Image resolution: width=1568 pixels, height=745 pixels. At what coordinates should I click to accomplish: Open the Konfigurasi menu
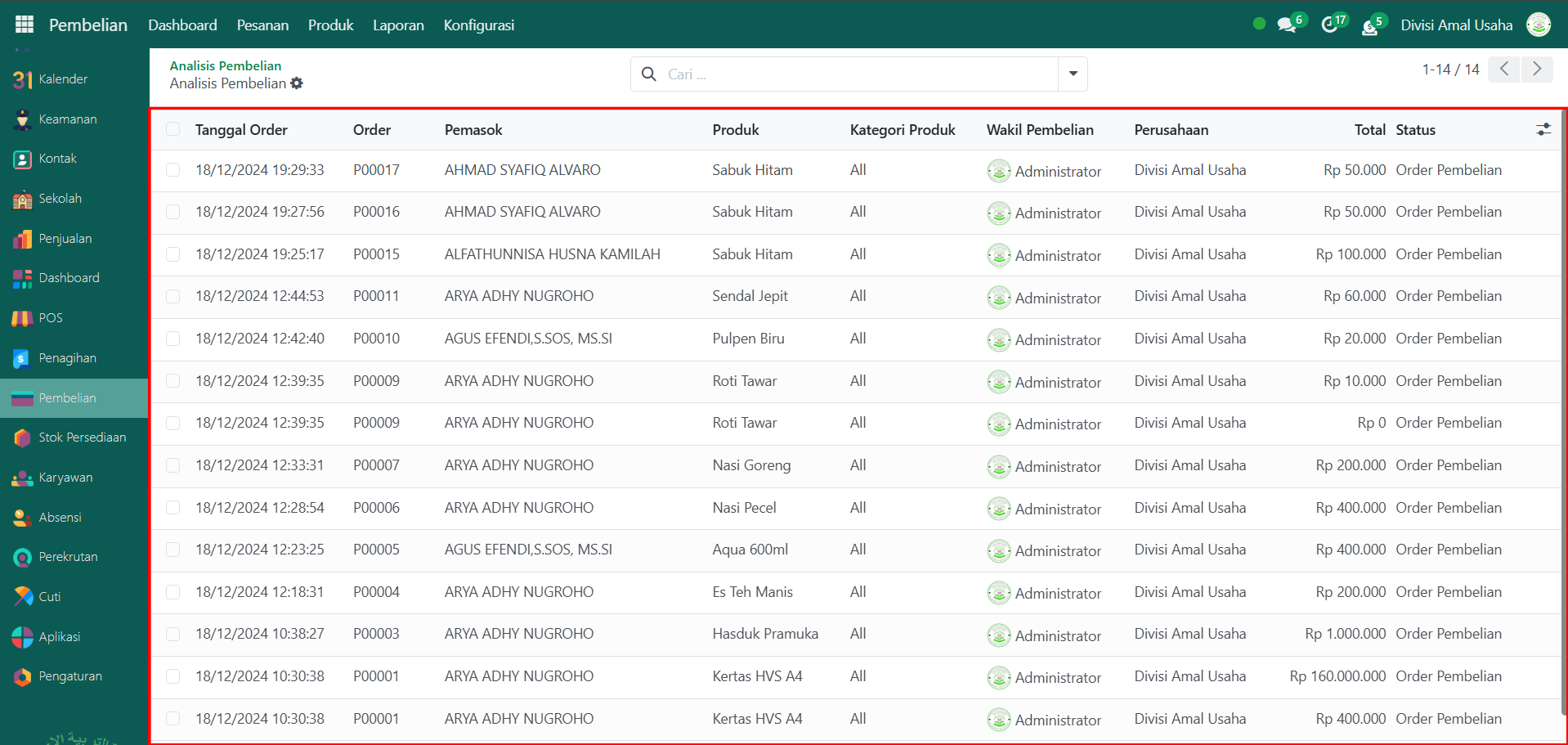pos(478,25)
